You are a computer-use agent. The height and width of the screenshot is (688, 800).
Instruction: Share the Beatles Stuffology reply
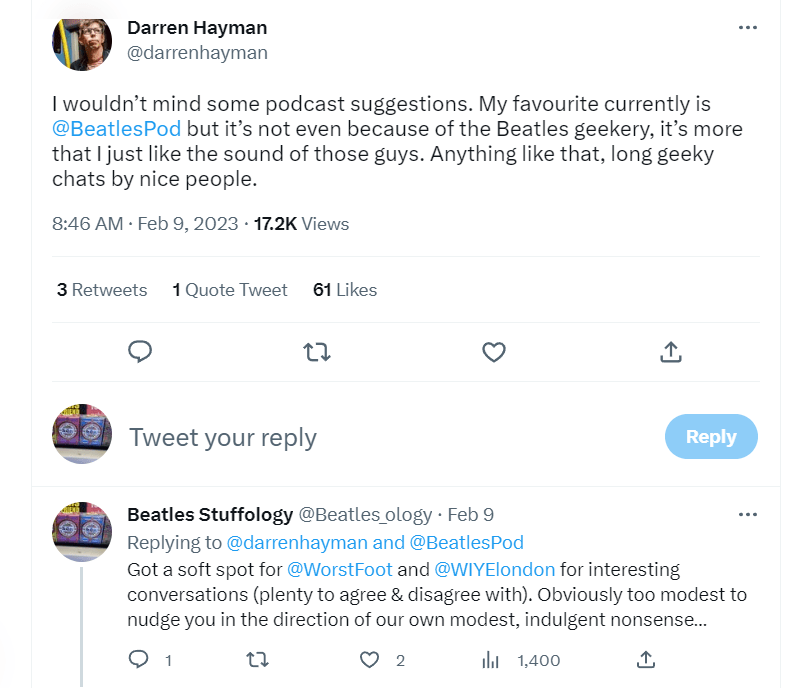click(646, 660)
